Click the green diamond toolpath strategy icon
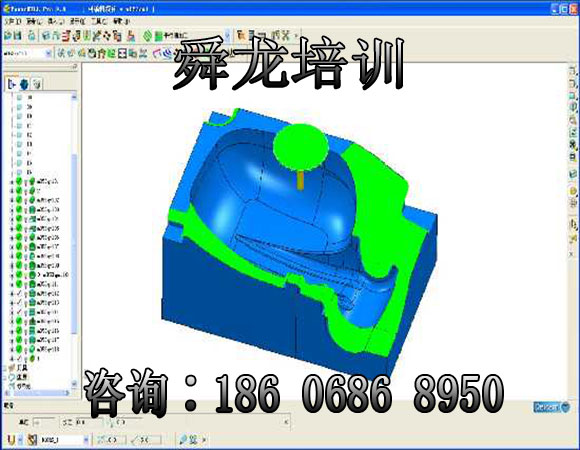Screen dimensions: 580x450 click(148, 35)
